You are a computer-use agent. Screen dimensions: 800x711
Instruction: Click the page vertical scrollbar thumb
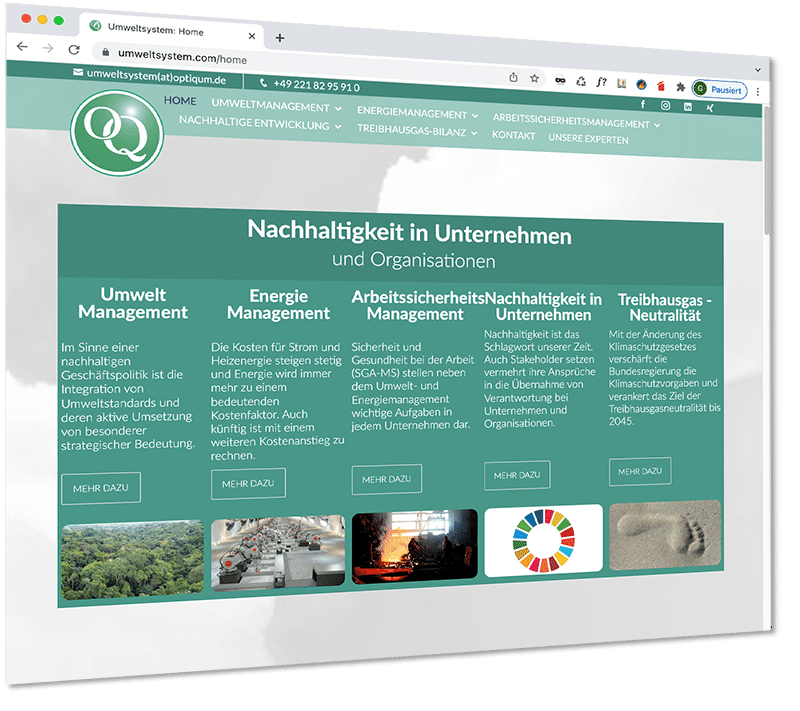pyautogui.click(x=767, y=168)
